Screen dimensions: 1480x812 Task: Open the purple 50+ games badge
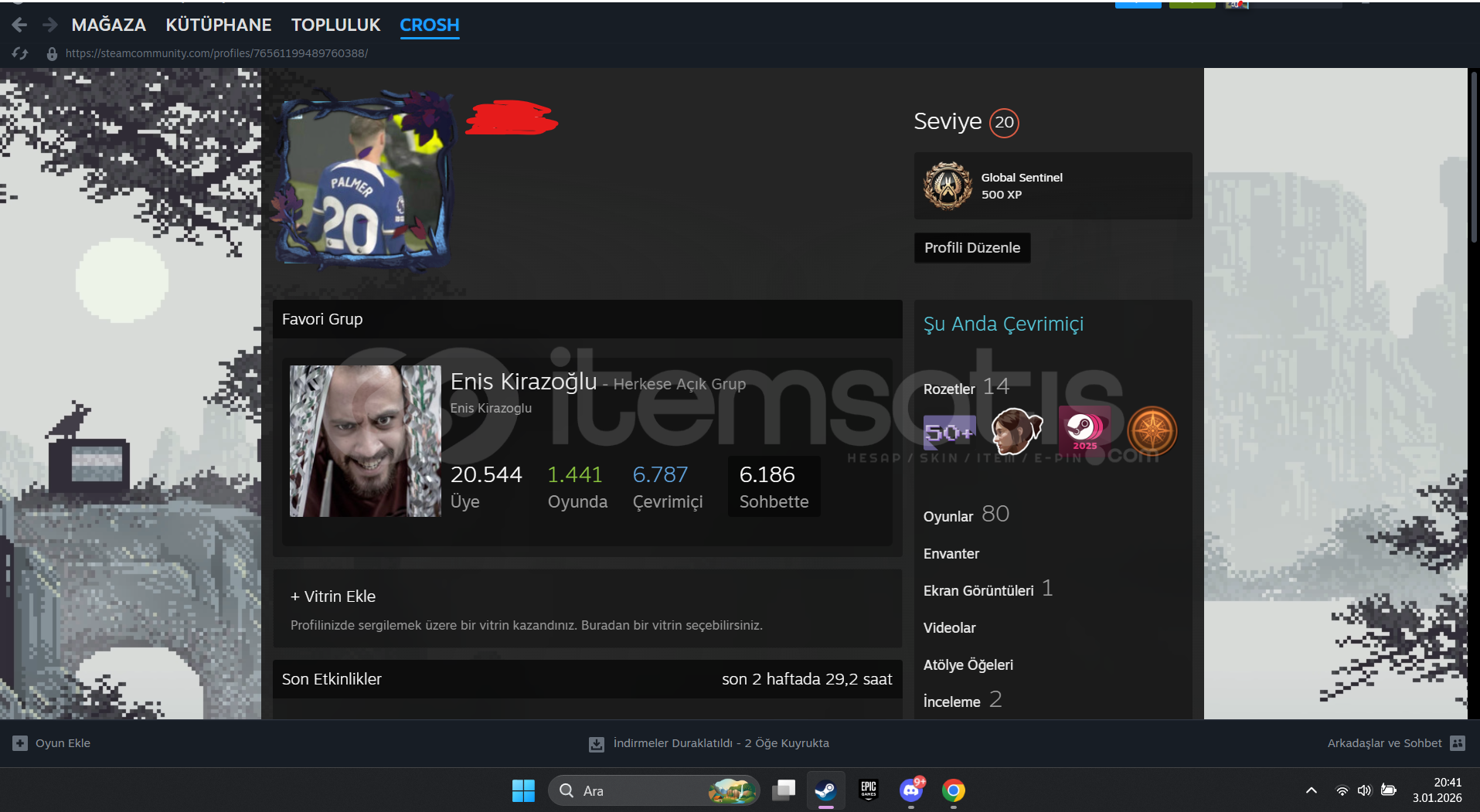pyautogui.click(x=950, y=431)
